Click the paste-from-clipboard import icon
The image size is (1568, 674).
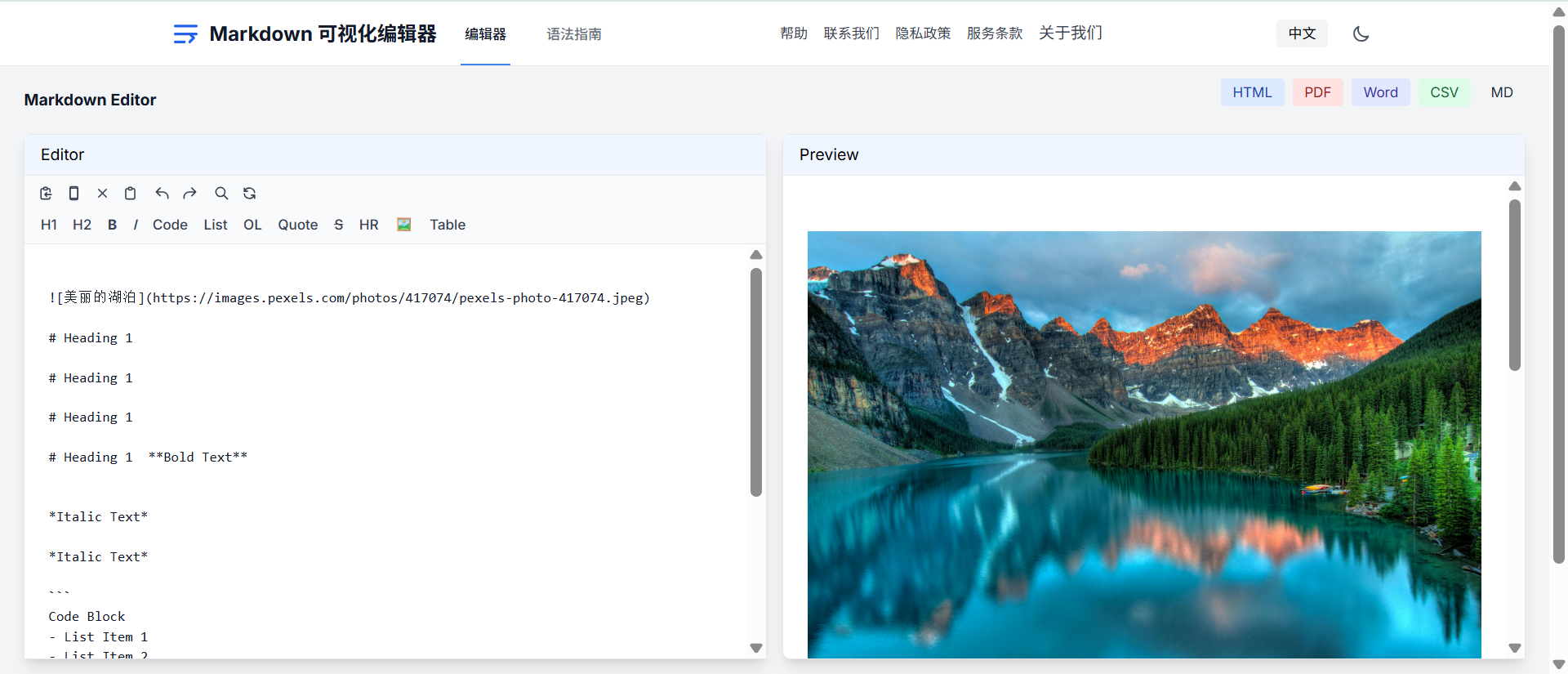point(46,194)
